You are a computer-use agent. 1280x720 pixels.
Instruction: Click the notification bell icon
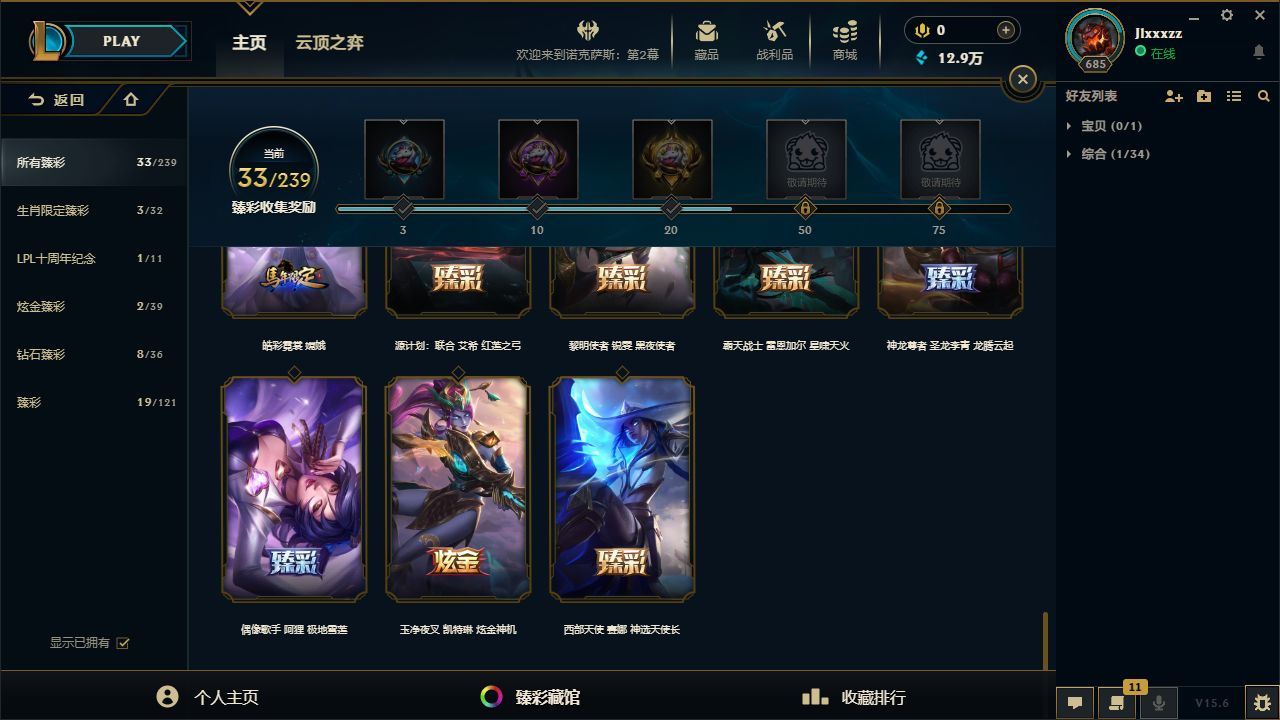(x=1258, y=51)
